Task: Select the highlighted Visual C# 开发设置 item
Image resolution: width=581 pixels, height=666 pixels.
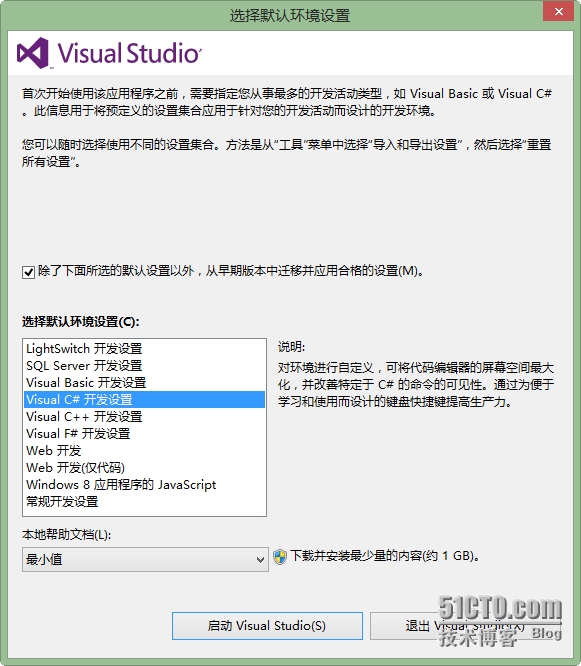Action: (144, 400)
